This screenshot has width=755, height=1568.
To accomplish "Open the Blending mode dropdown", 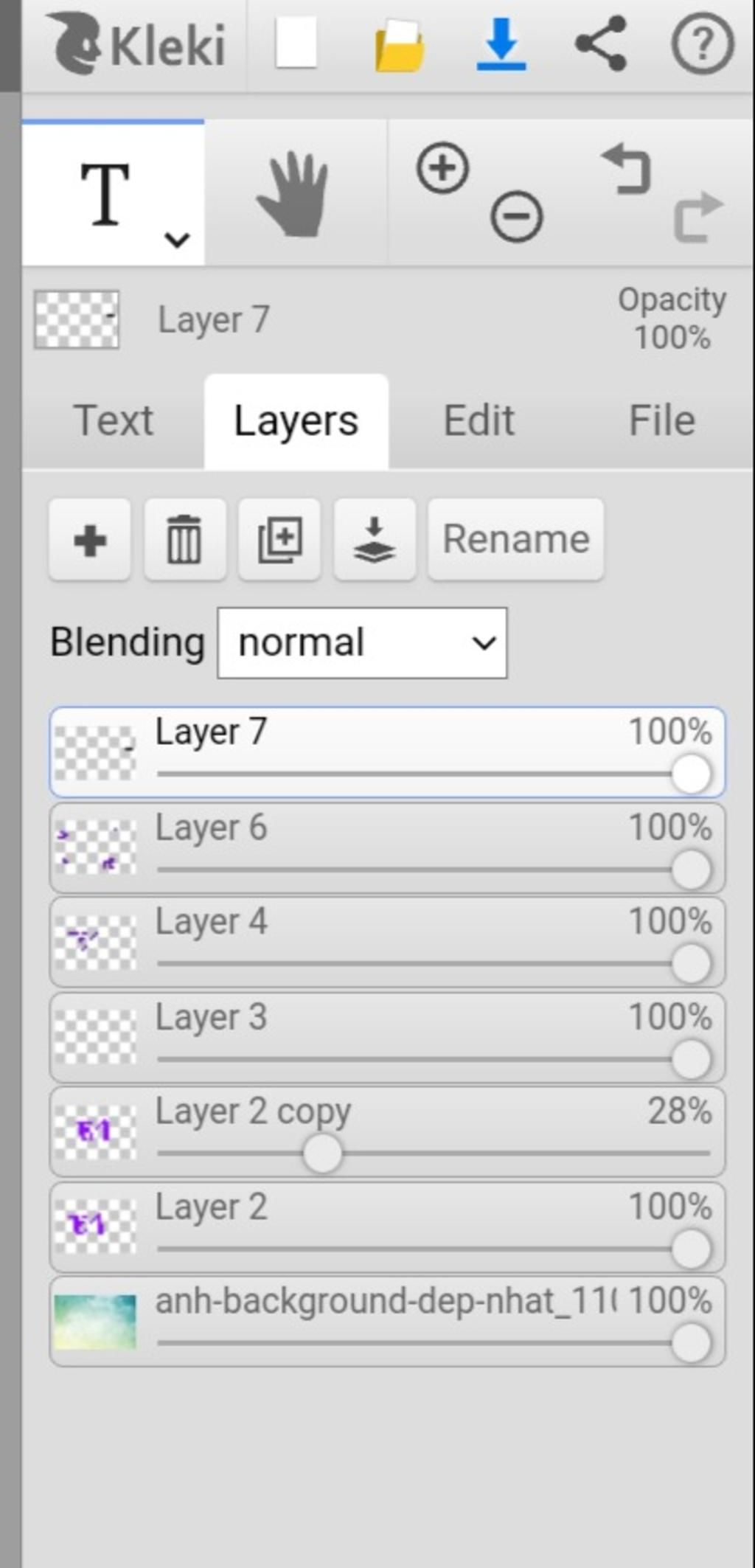I will (x=362, y=643).
